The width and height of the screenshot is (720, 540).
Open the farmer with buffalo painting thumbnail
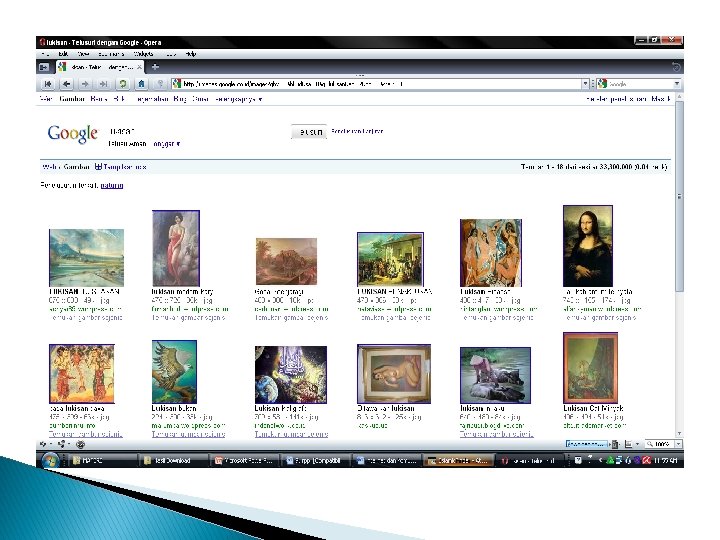tap(495, 375)
